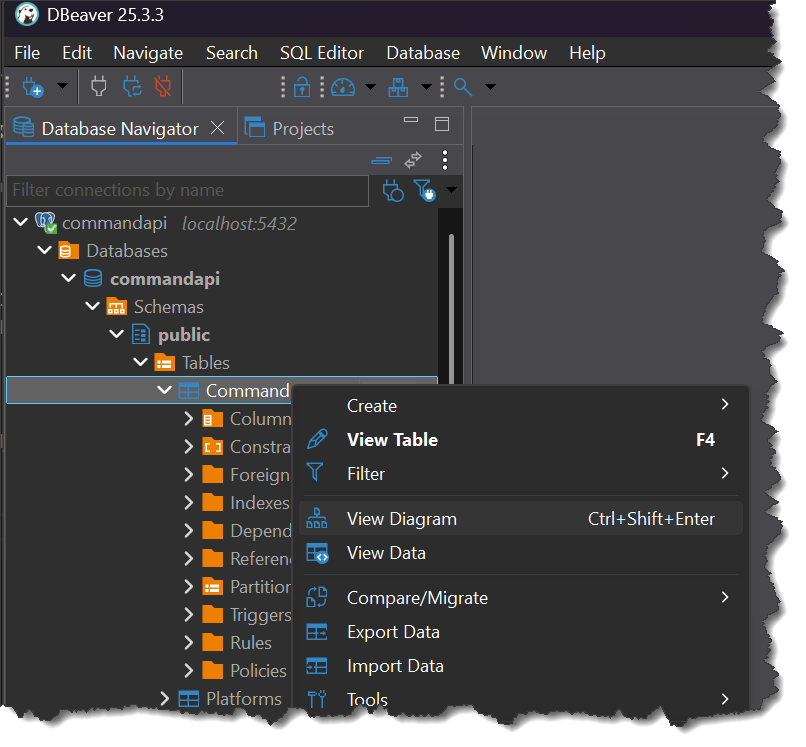Click the Filter connections by name field
The width and height of the screenshot is (806, 747).
pos(187,190)
